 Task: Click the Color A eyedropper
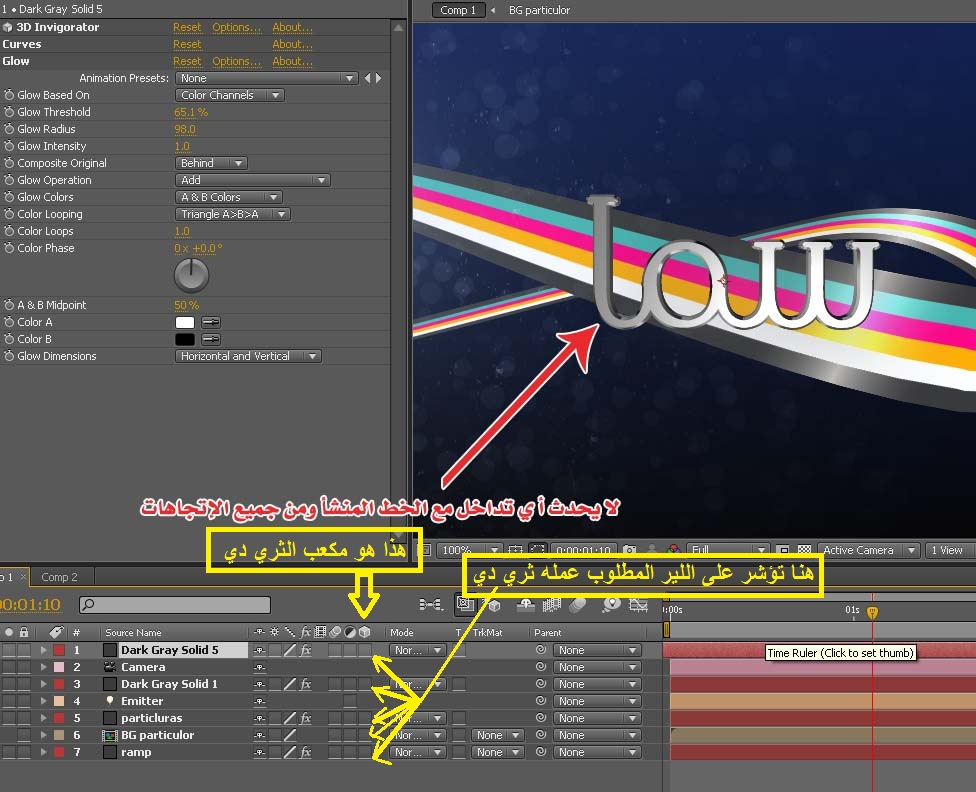point(211,323)
